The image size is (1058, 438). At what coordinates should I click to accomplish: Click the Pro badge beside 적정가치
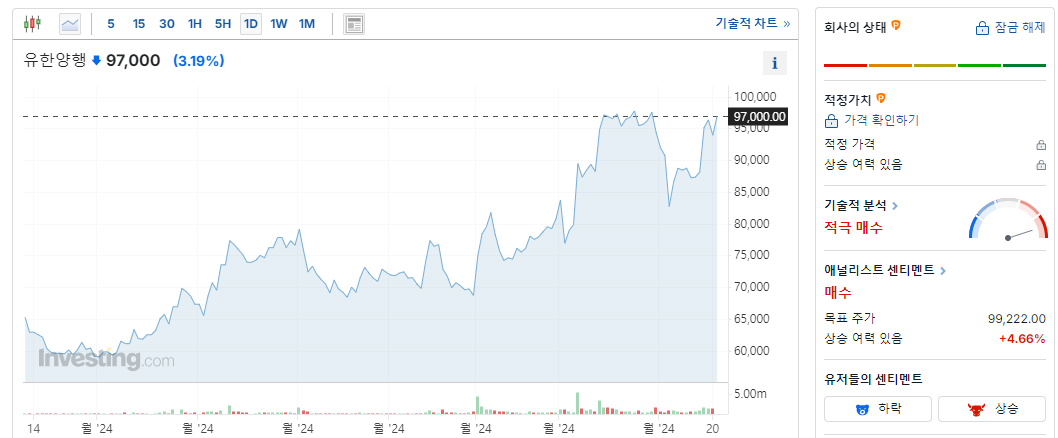881,99
